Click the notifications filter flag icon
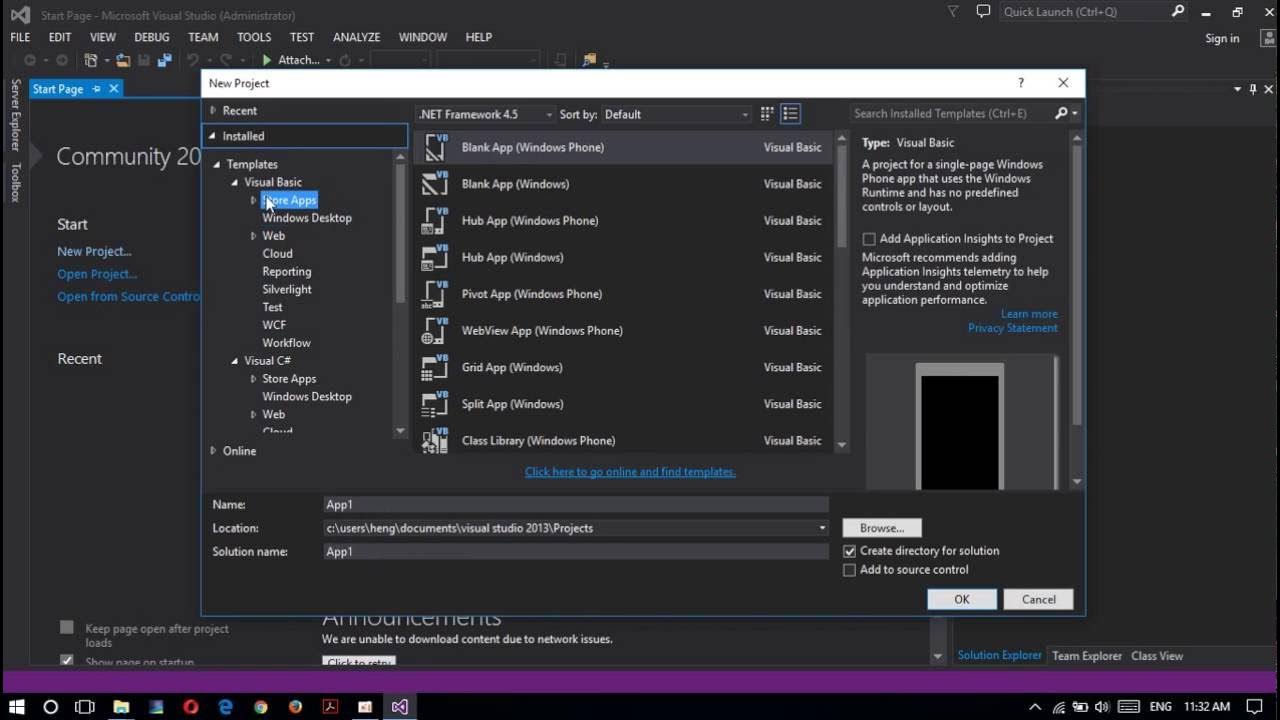The height and width of the screenshot is (720, 1280). point(953,12)
